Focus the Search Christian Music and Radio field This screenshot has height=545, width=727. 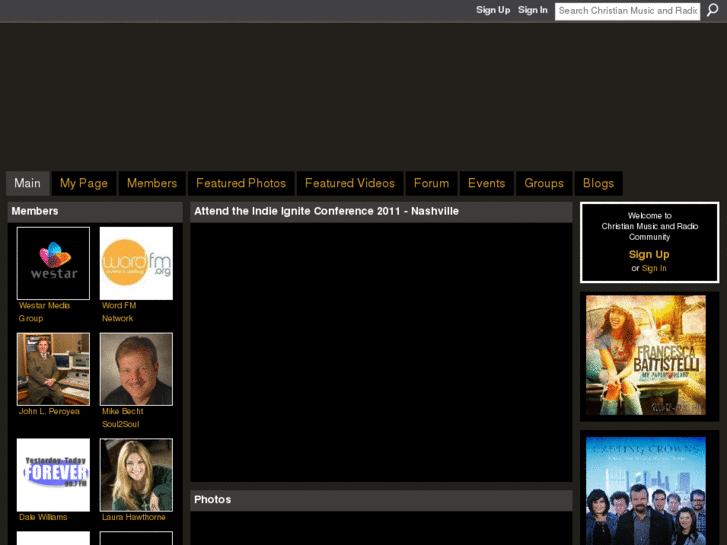[x=627, y=11]
